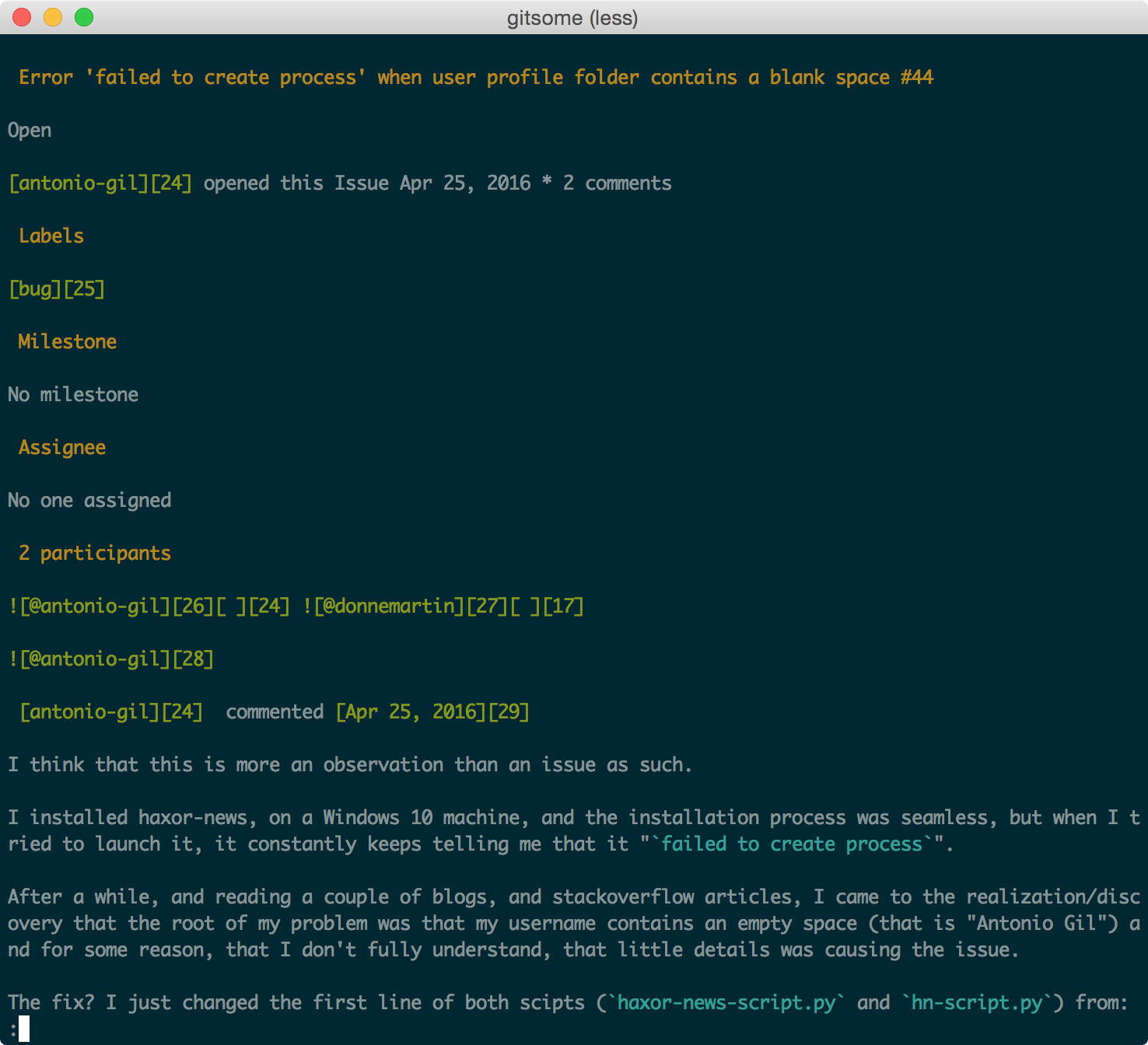
Task: Click the `hn-script.py` code text
Action: point(977,1003)
